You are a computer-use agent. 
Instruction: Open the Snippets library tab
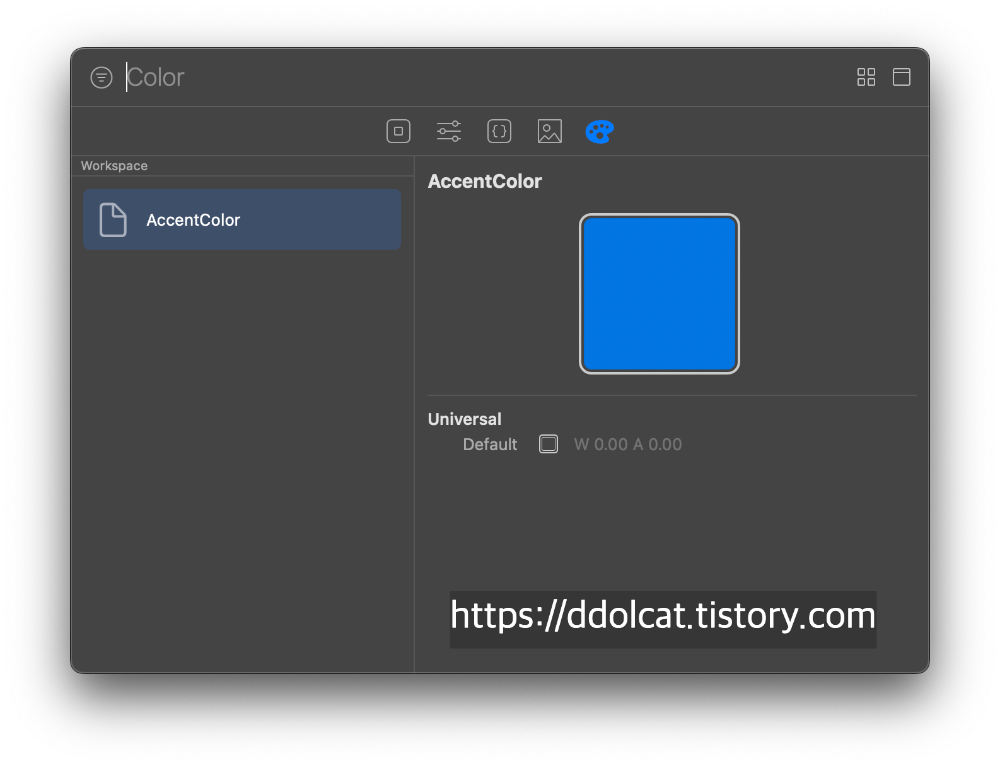tap(499, 131)
